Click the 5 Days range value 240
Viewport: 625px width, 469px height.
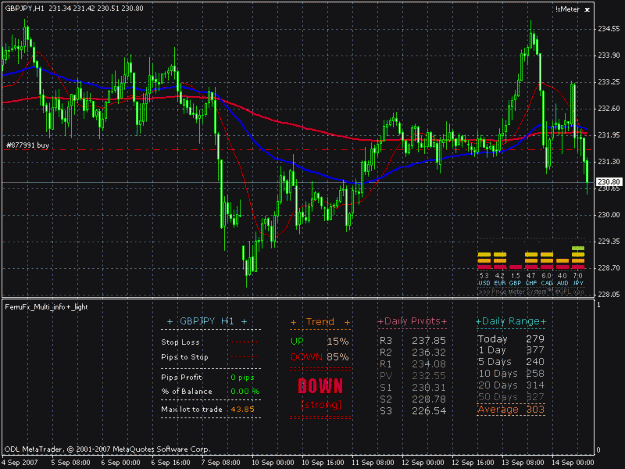[x=535, y=362]
